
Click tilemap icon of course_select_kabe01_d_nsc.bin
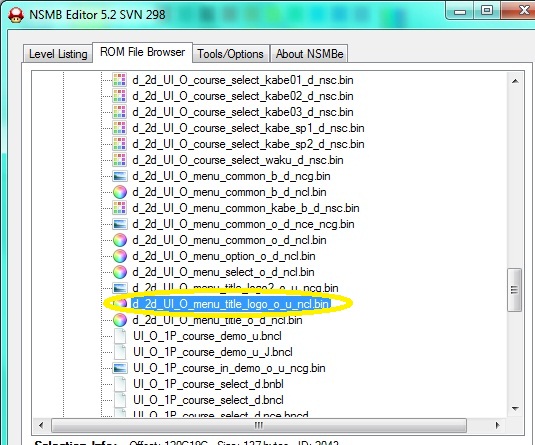click(x=120, y=80)
